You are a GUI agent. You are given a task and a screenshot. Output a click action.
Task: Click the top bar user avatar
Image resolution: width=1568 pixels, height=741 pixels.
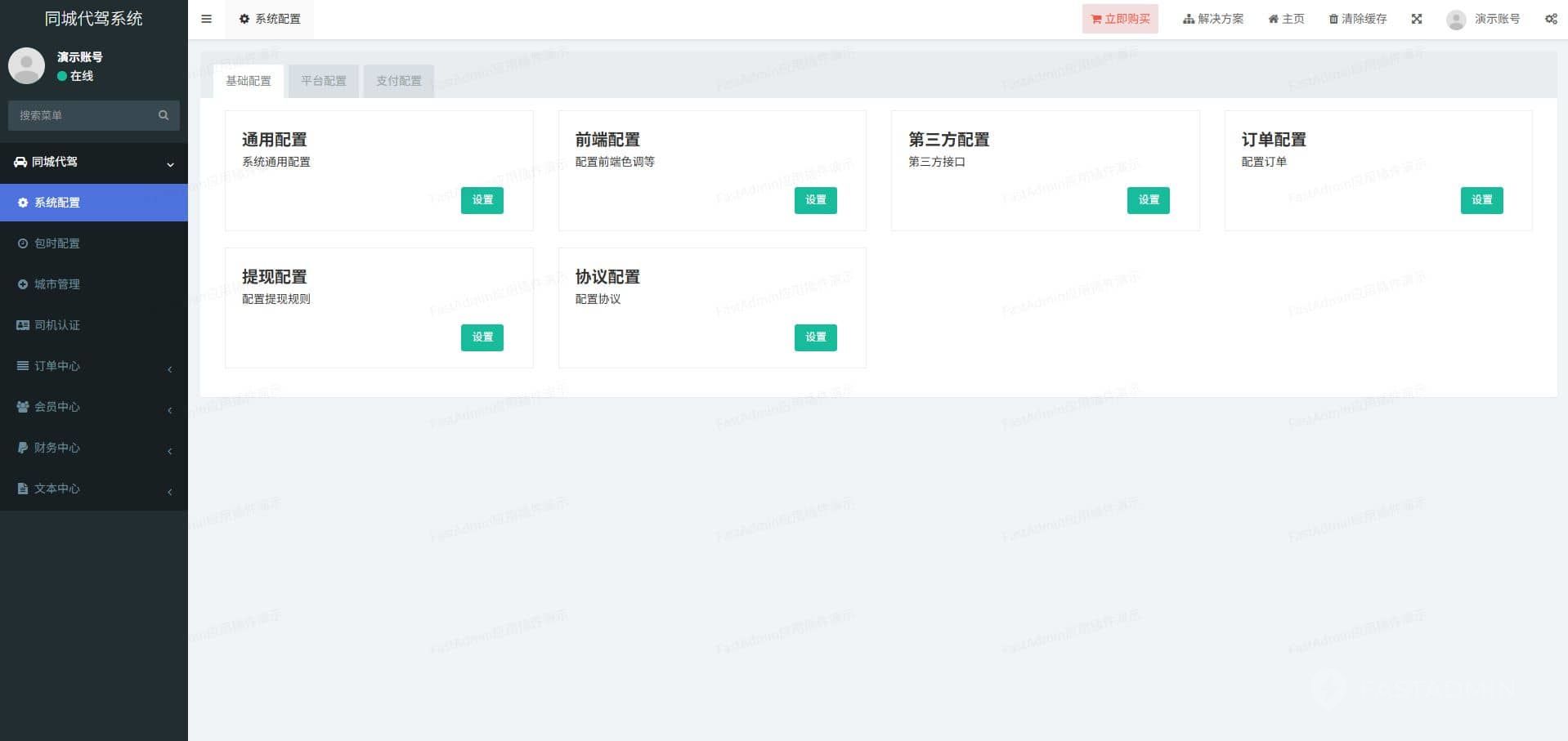(x=1455, y=20)
